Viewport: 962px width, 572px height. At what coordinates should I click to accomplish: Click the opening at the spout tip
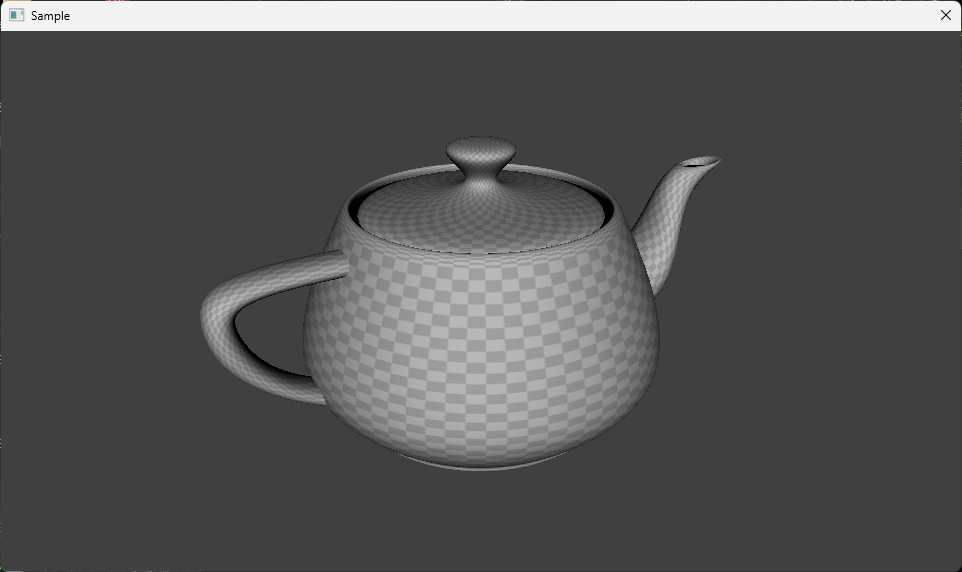tap(701, 162)
